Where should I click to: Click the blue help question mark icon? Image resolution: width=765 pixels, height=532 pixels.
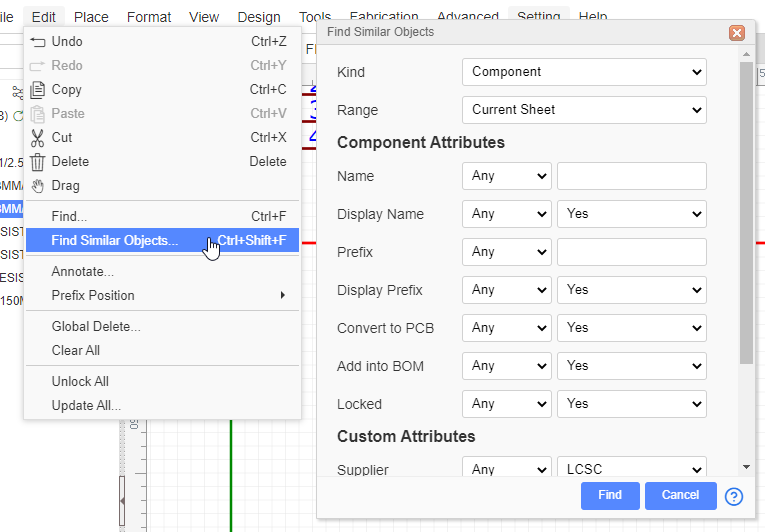tap(734, 496)
